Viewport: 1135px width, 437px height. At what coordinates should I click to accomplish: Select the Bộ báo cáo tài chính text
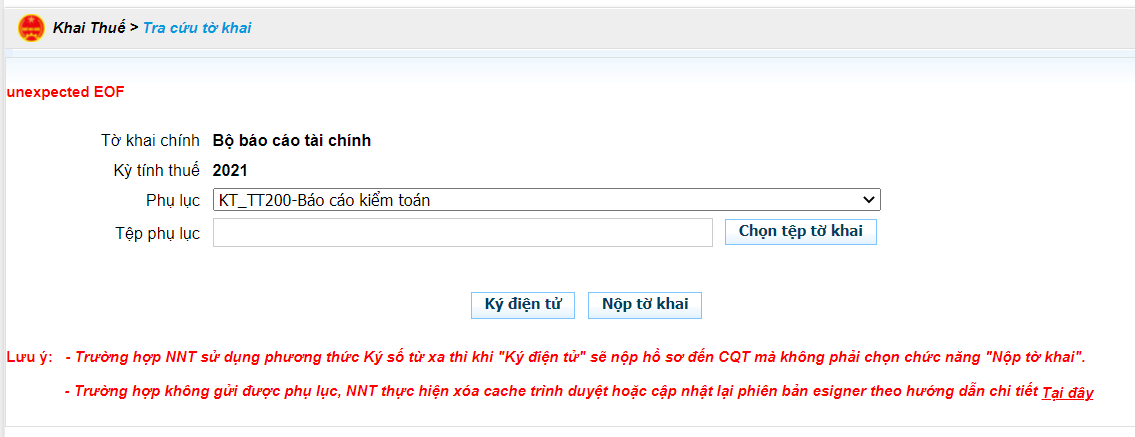click(292, 141)
